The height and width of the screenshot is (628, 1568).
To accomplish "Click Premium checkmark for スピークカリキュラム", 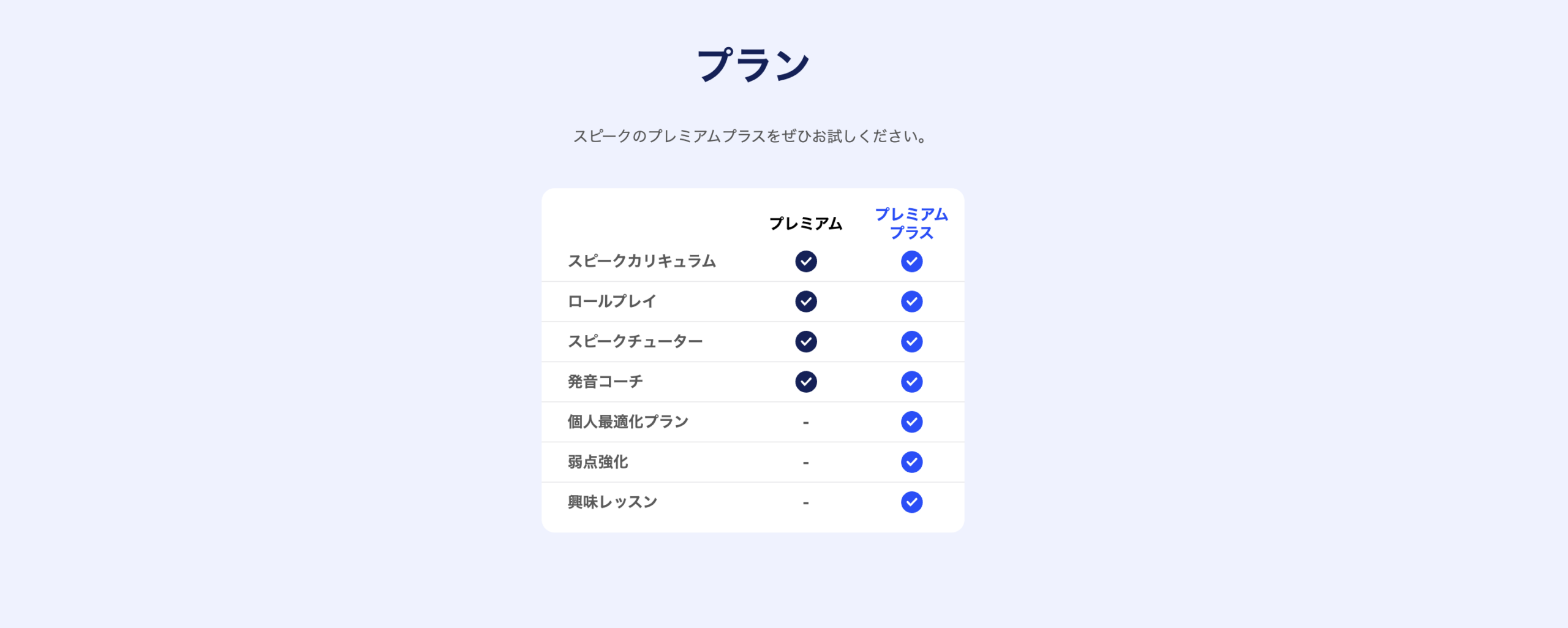I will (x=805, y=262).
